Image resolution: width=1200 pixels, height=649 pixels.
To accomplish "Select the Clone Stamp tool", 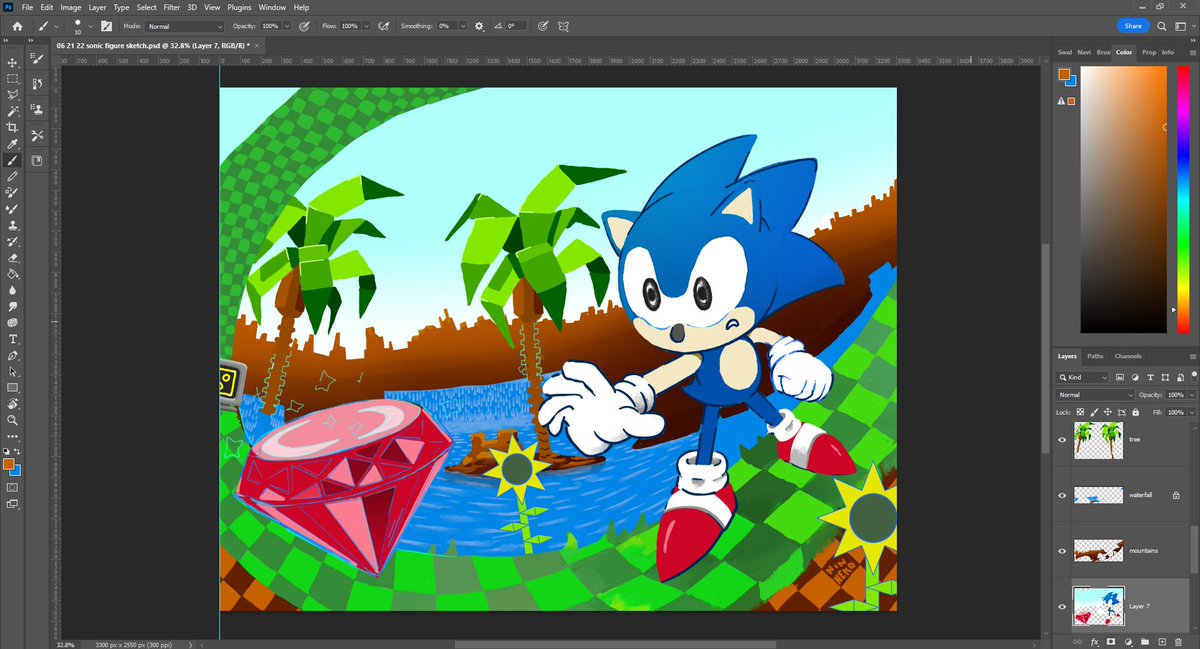I will 13,225.
